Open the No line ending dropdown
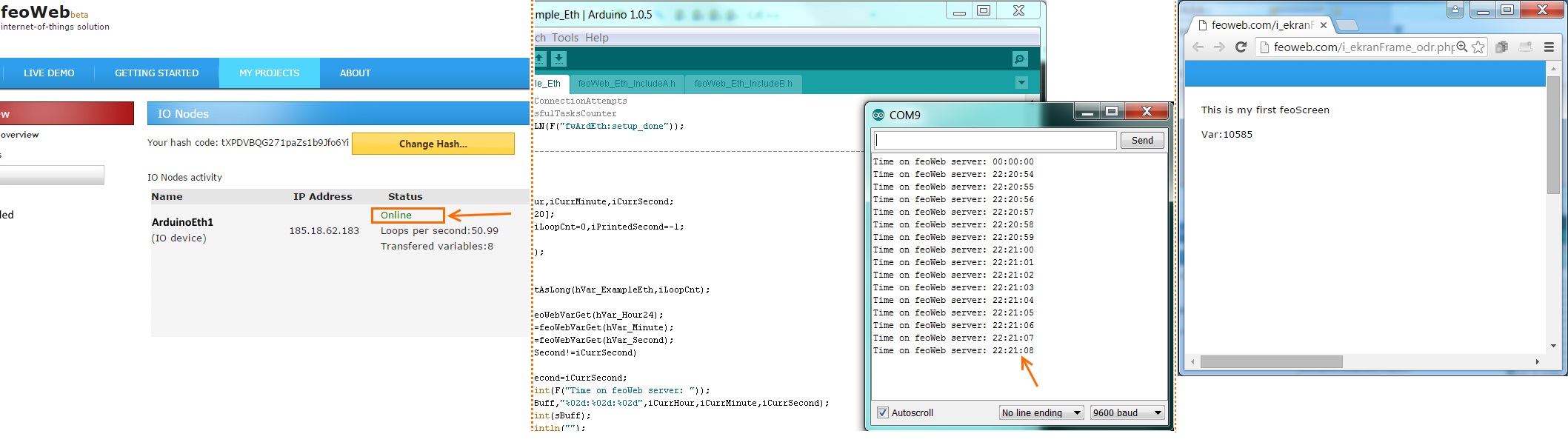Screen dimensions: 1568x448 [x=1041, y=412]
